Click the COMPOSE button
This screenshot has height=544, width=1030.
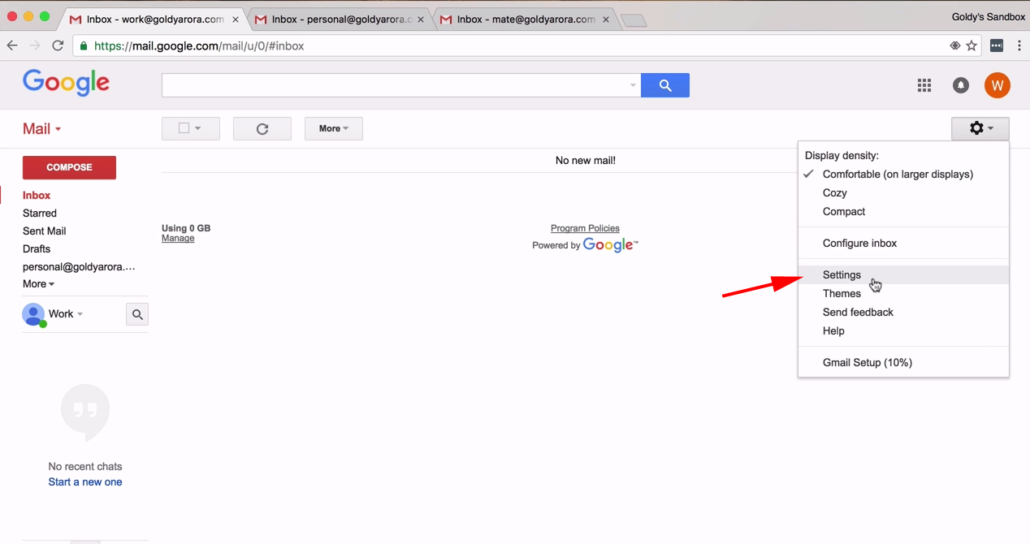tap(69, 168)
